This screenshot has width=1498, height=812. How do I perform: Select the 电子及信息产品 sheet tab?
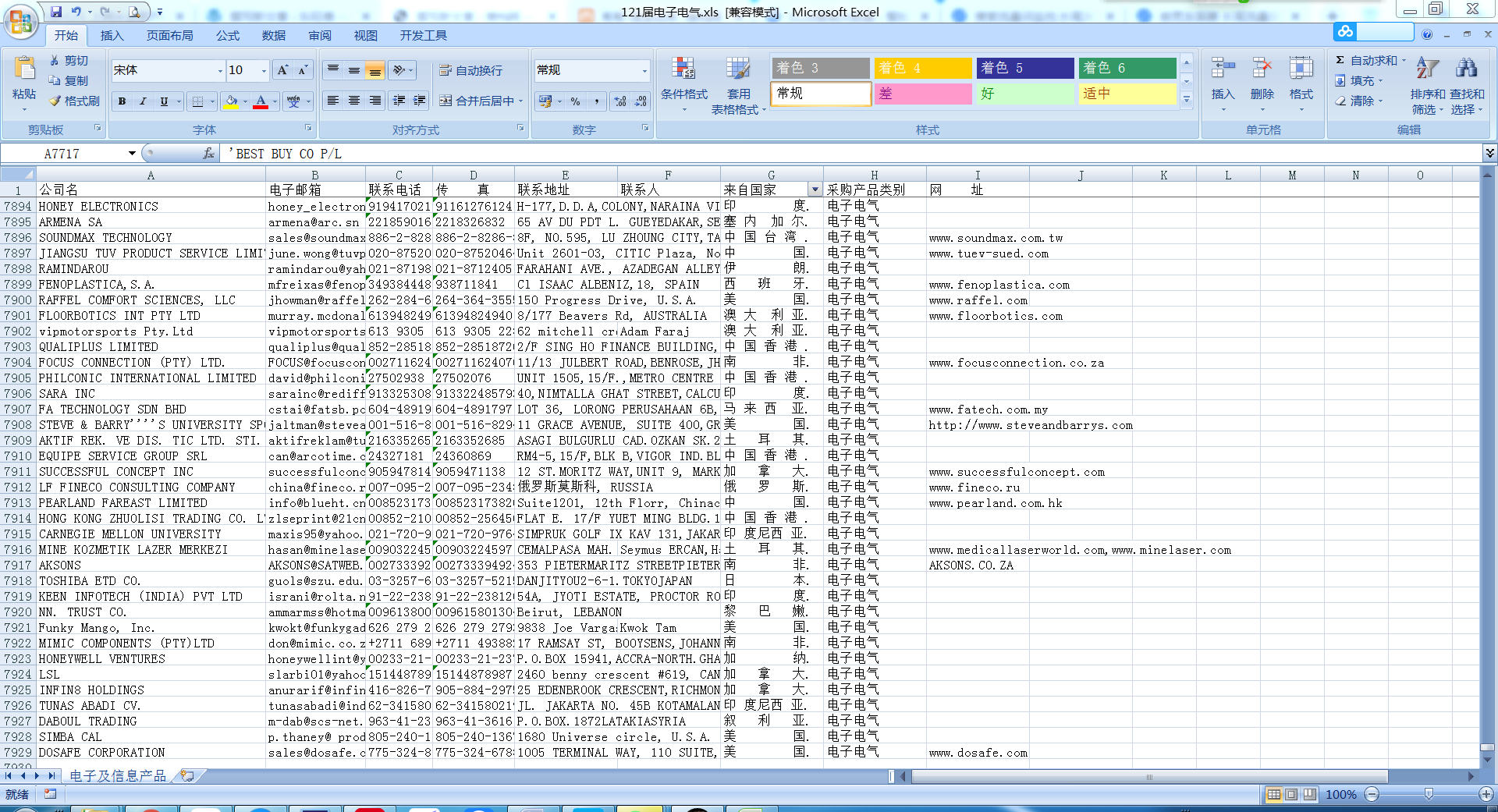[x=117, y=775]
